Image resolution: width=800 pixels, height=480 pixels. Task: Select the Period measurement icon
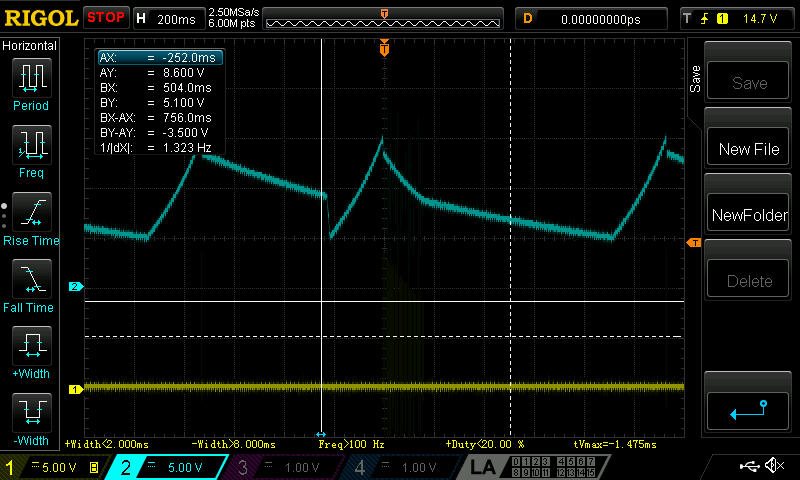[x=32, y=78]
